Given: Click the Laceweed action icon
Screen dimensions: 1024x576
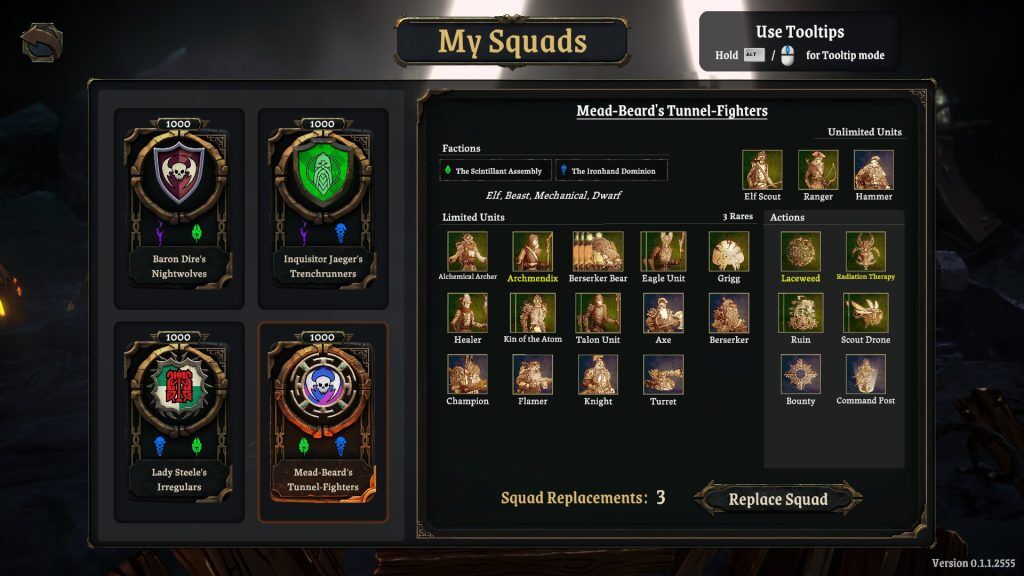Looking at the screenshot, I should (x=800, y=251).
